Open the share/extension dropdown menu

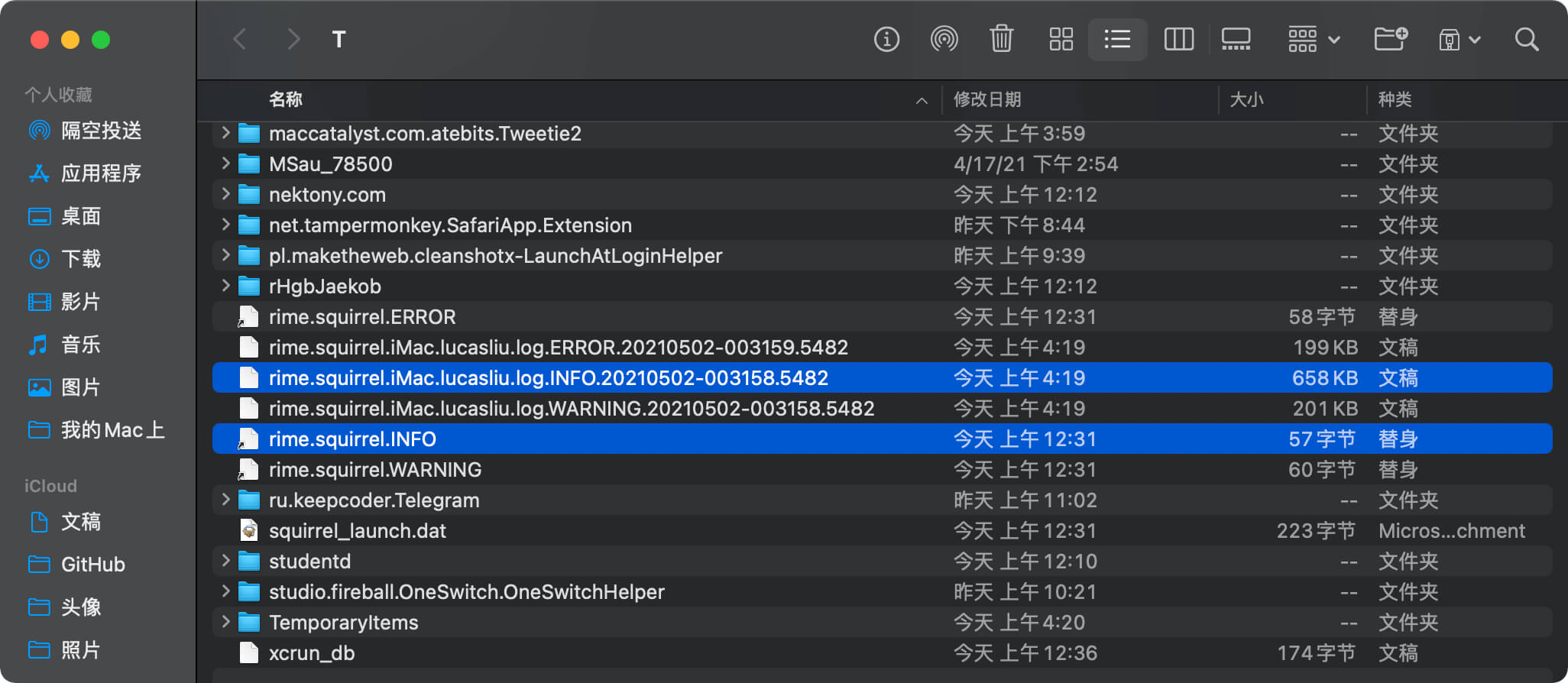tap(1459, 39)
